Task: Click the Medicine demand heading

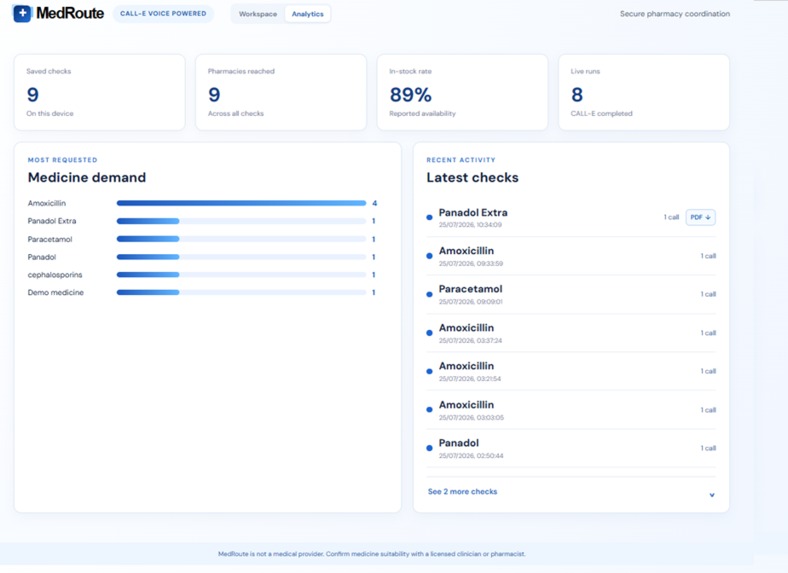Action: pyautogui.click(x=87, y=177)
